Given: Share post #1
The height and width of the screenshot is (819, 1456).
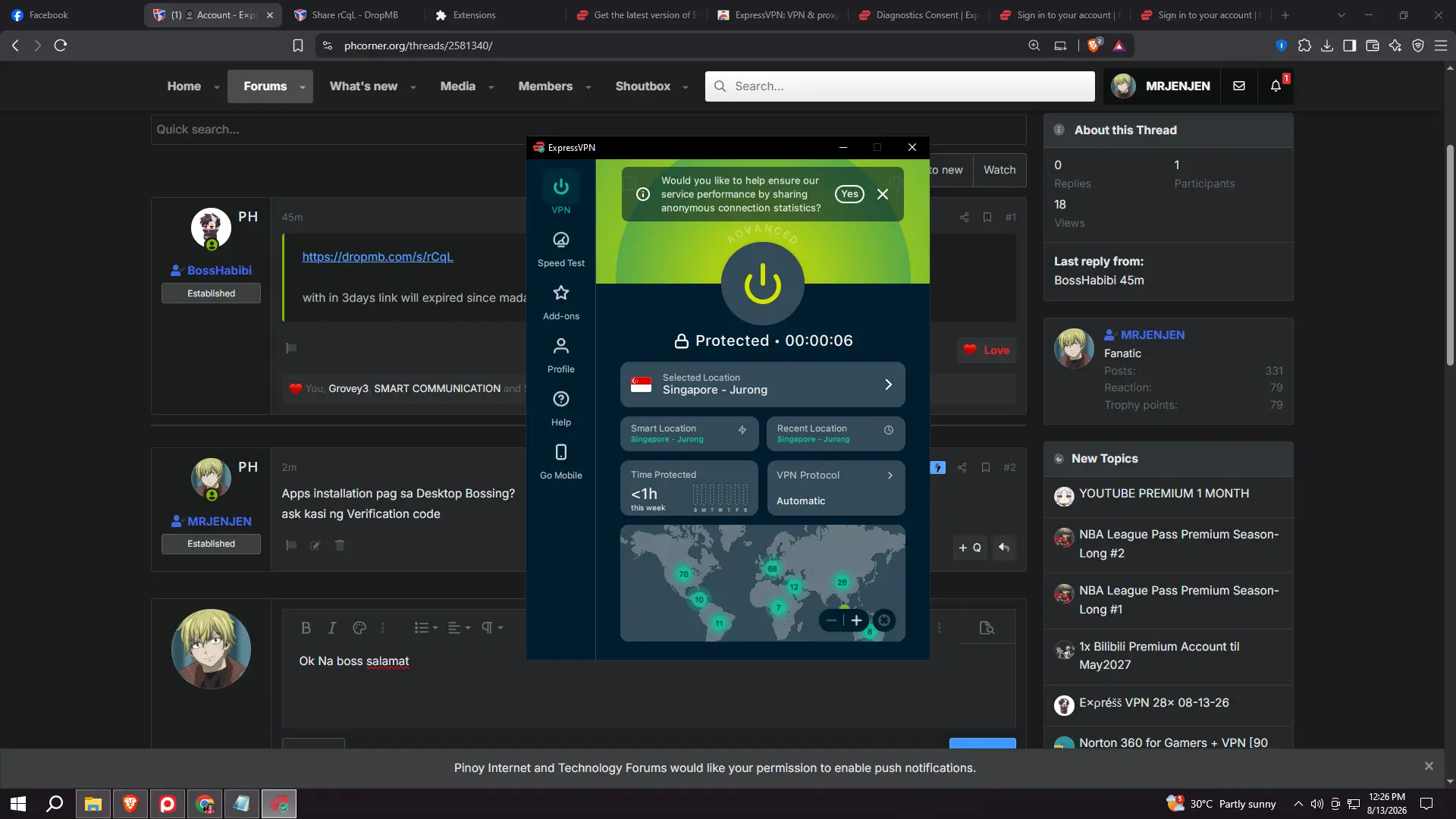Looking at the screenshot, I should coord(964,218).
